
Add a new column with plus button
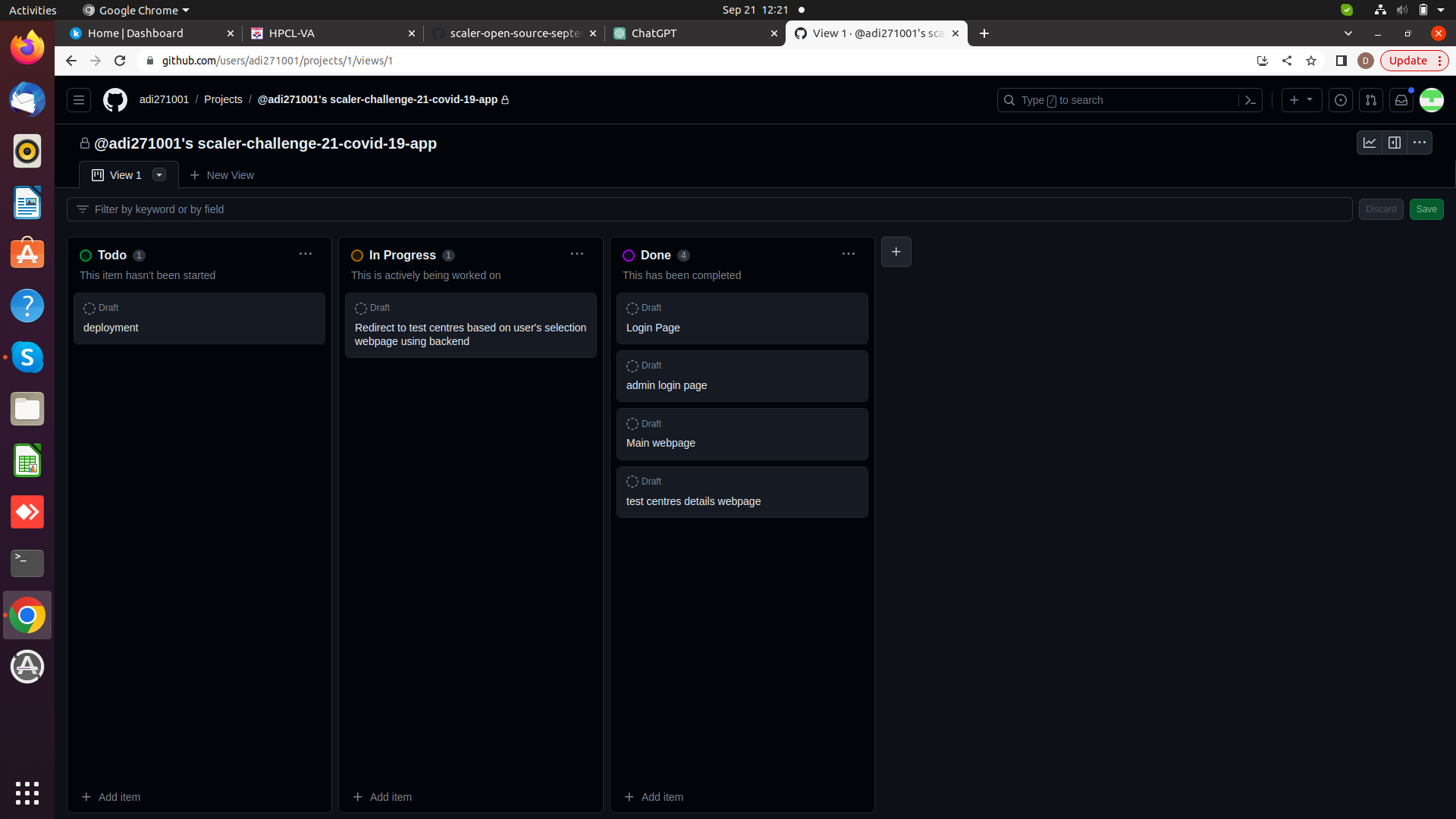point(896,252)
